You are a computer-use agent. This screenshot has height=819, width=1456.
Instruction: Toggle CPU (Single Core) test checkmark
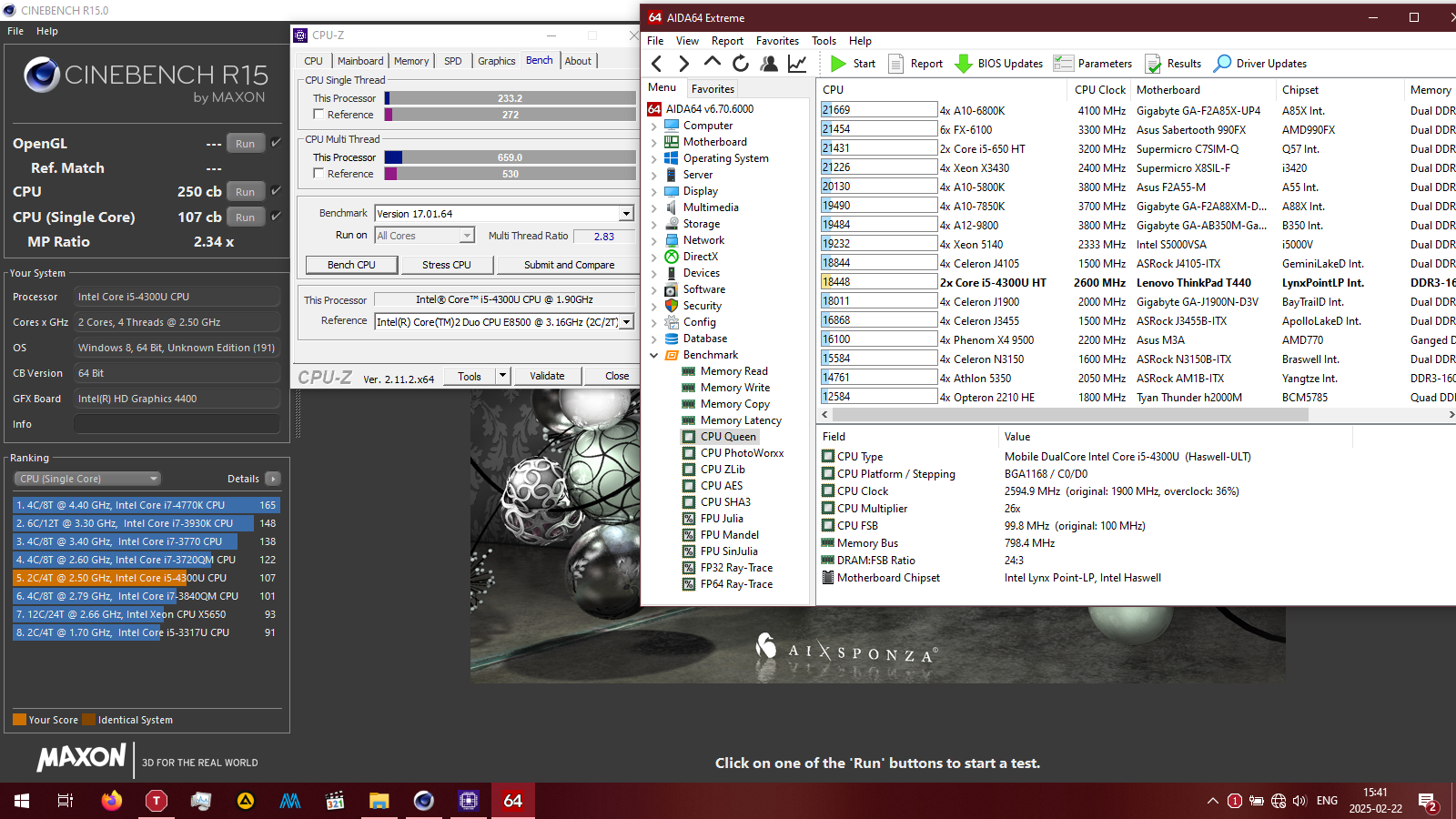[277, 216]
